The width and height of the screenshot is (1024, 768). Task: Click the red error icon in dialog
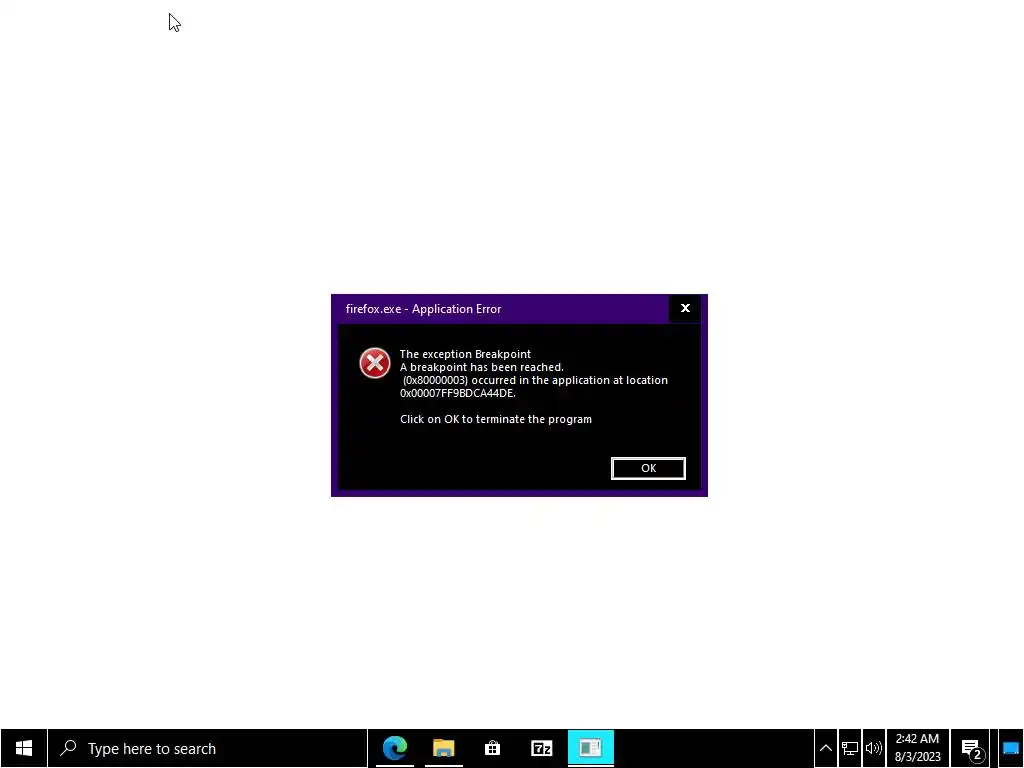point(375,363)
